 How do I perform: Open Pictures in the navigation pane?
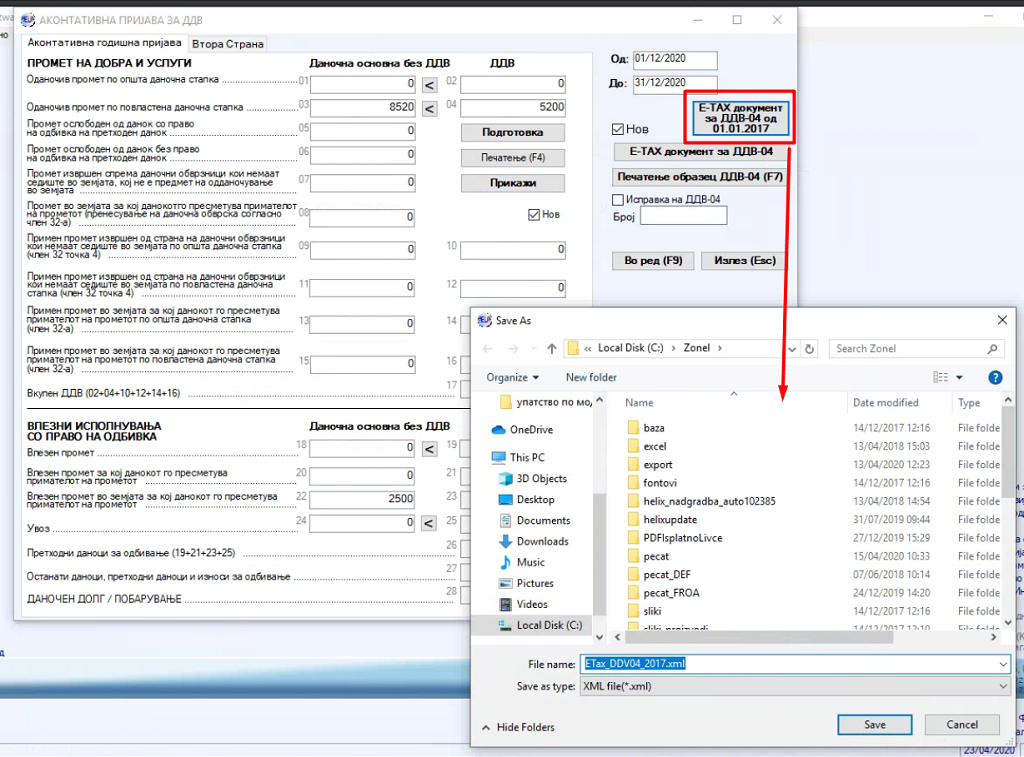(x=535, y=583)
